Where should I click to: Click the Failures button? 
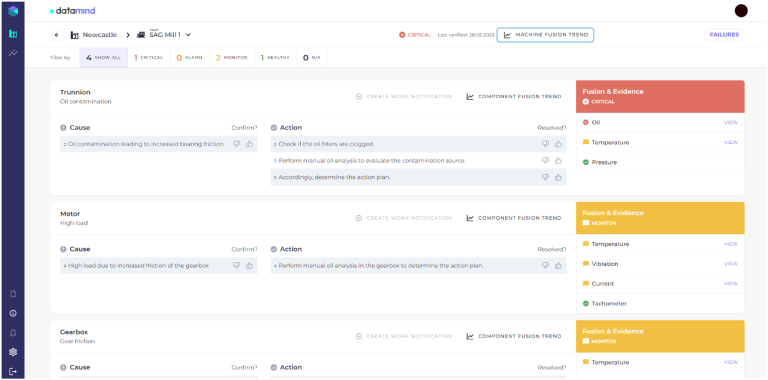724,35
